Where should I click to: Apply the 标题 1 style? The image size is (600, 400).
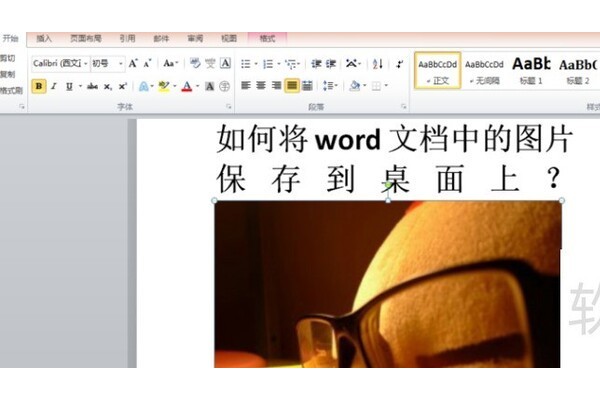point(531,71)
